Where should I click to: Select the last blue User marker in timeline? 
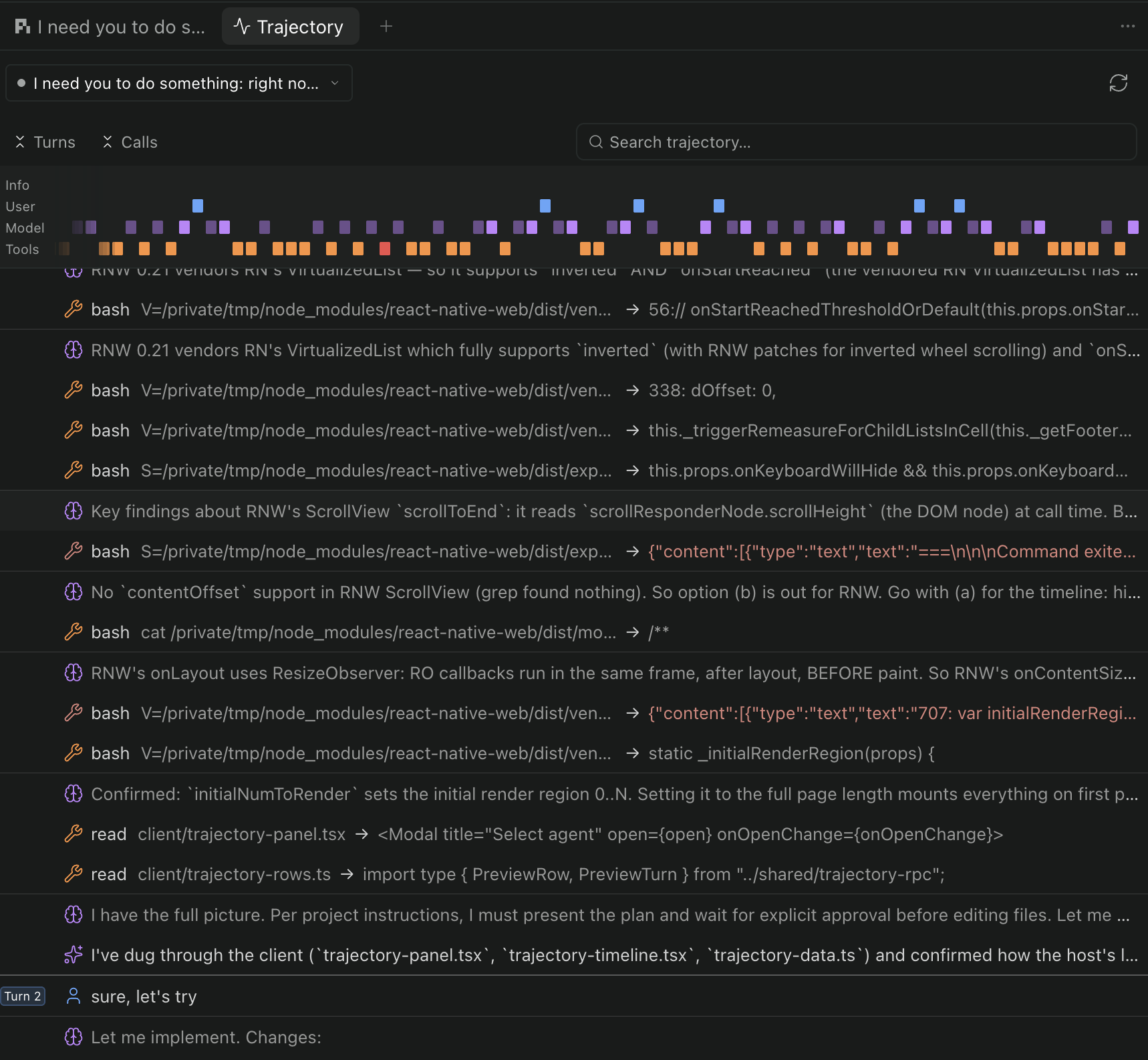960,206
